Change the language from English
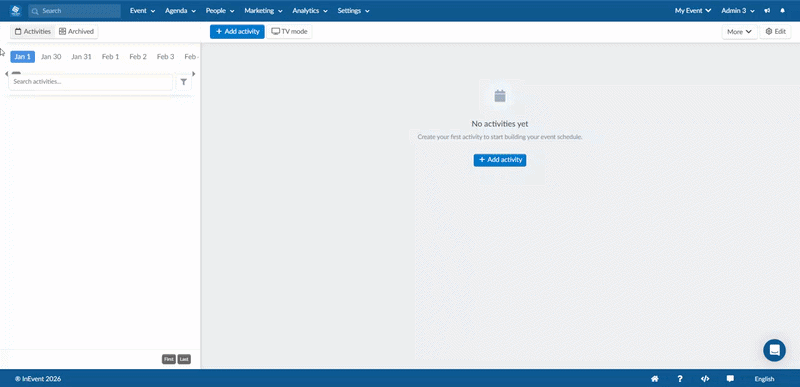This screenshot has width=800, height=387. click(764, 379)
